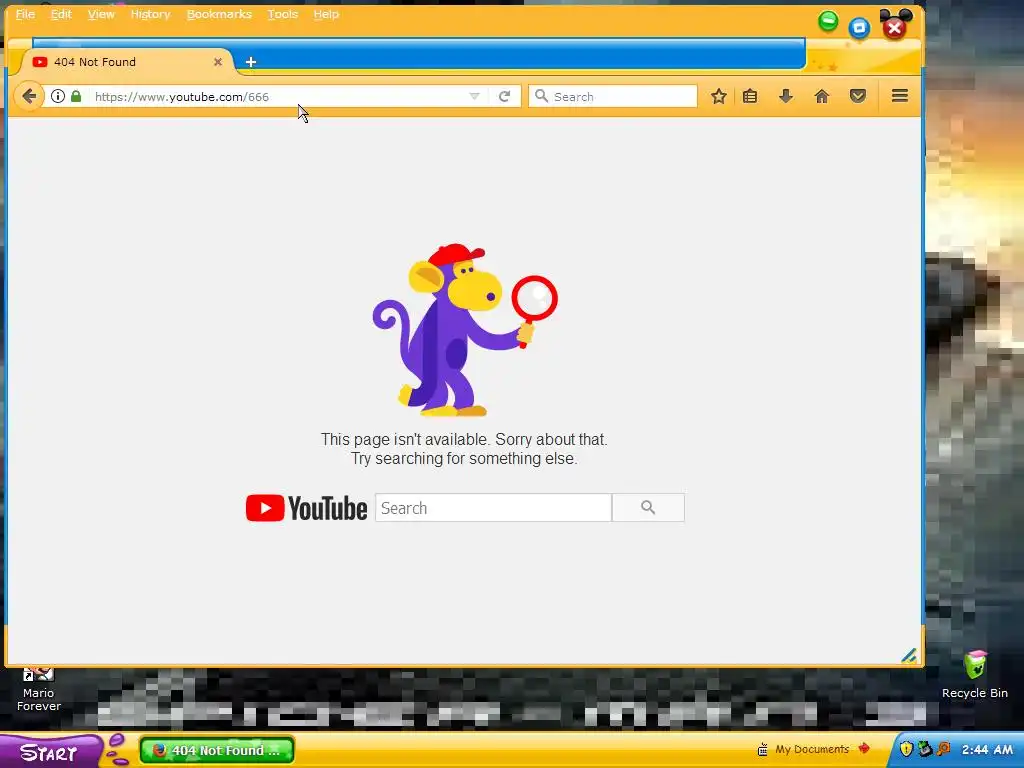Open the Bookmarks menu
The height and width of the screenshot is (768, 1024).
pos(219,14)
